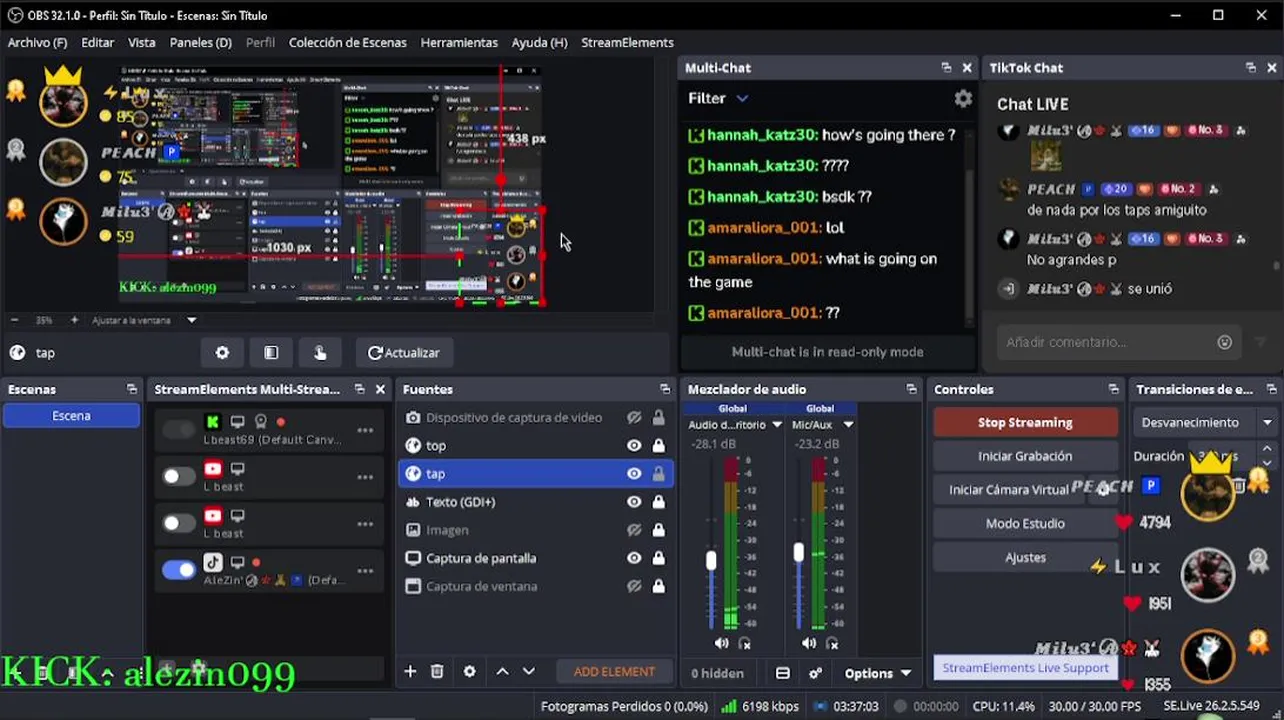Viewport: 1284px width, 720px height.
Task: Zoom in the preview with plus icon
Action: tap(74, 320)
